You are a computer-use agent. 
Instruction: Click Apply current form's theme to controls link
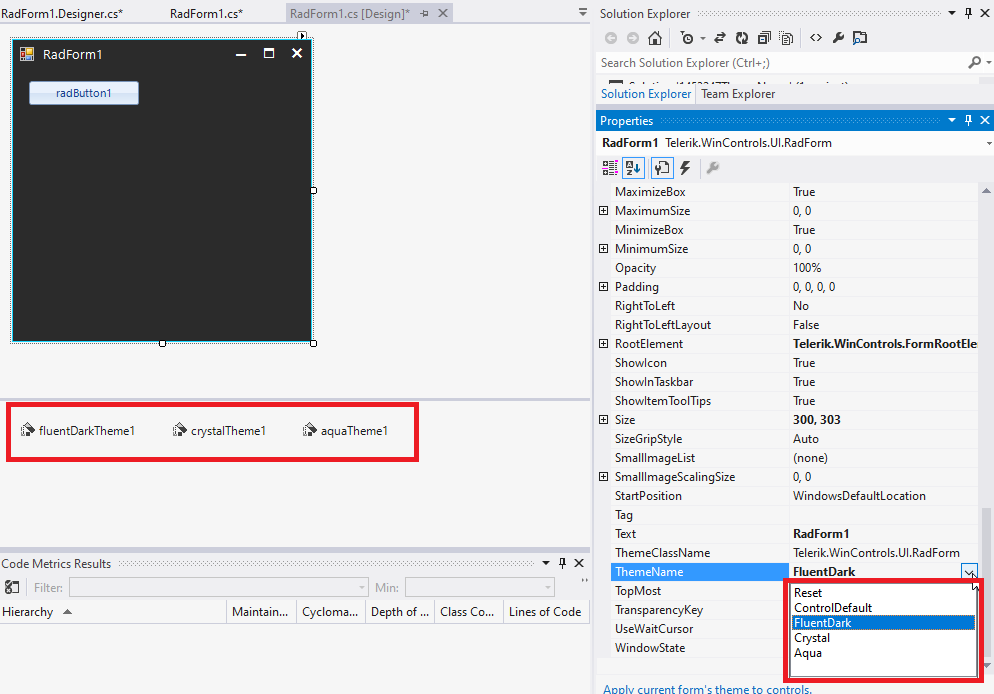click(x=707, y=688)
